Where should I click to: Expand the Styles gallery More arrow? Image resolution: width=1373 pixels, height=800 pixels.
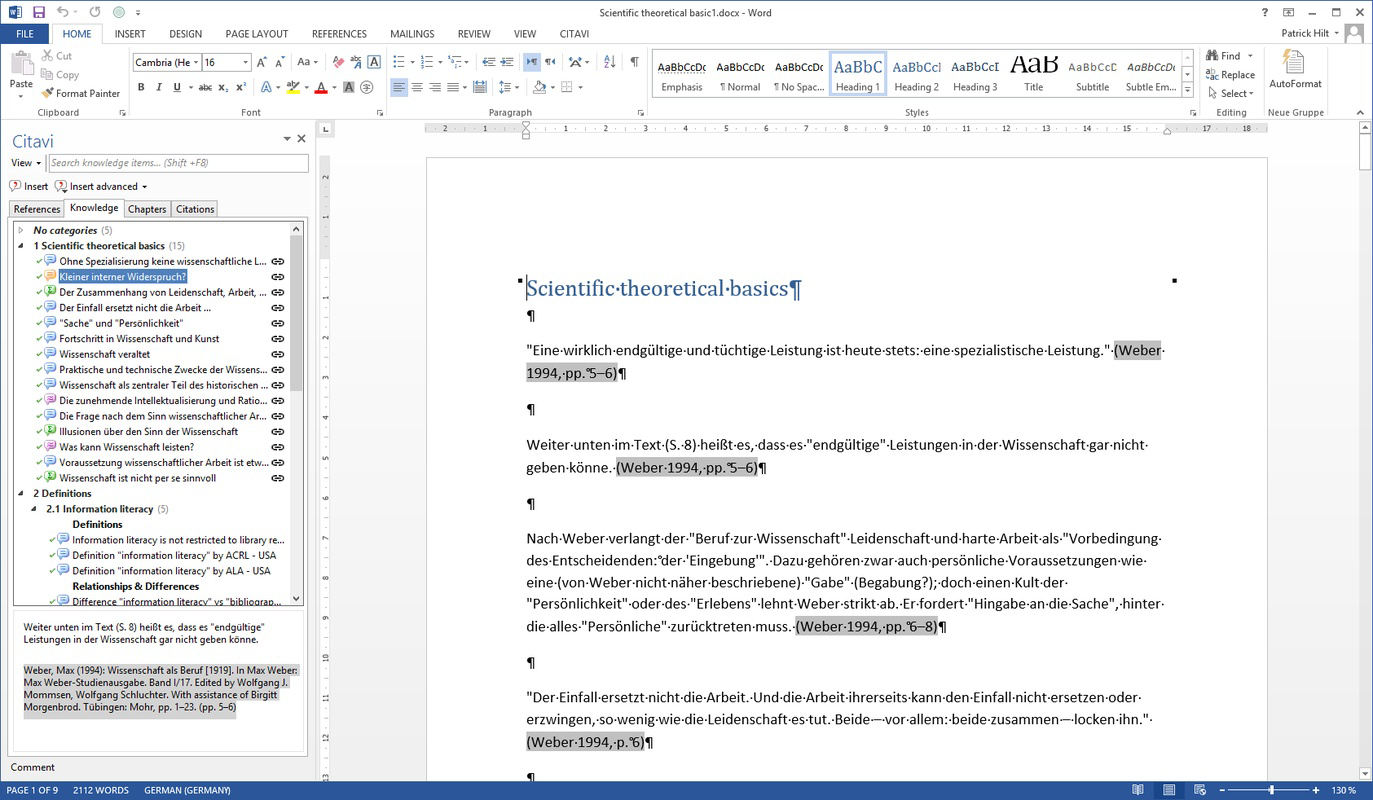[1187, 91]
